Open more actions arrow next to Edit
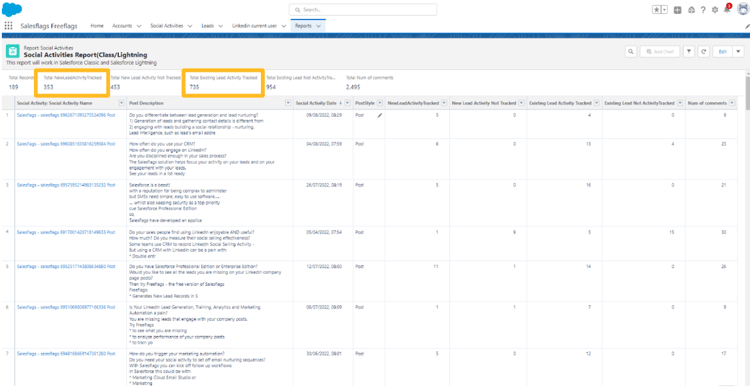The height and width of the screenshot is (390, 750). [x=738, y=52]
